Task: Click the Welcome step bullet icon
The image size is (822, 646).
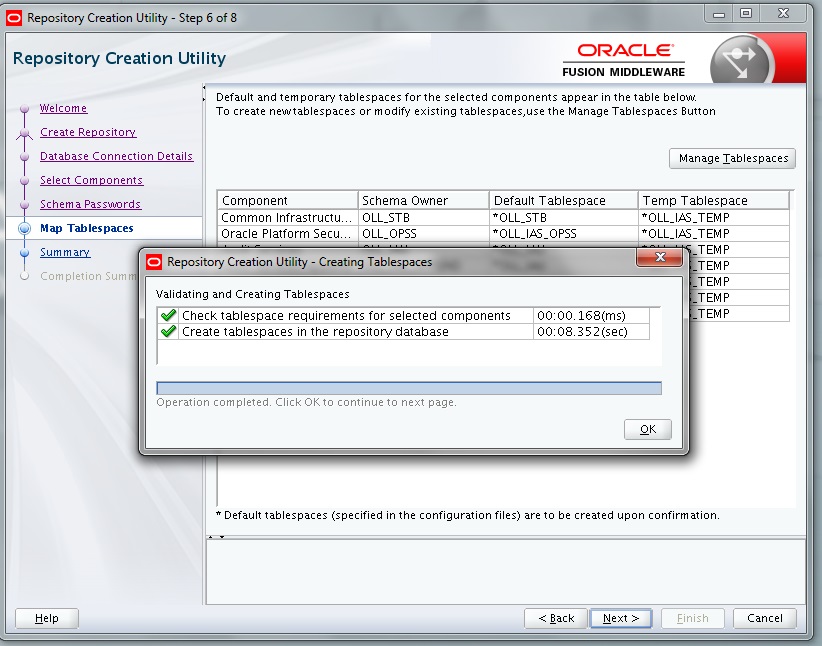Action: pyautogui.click(x=24, y=109)
